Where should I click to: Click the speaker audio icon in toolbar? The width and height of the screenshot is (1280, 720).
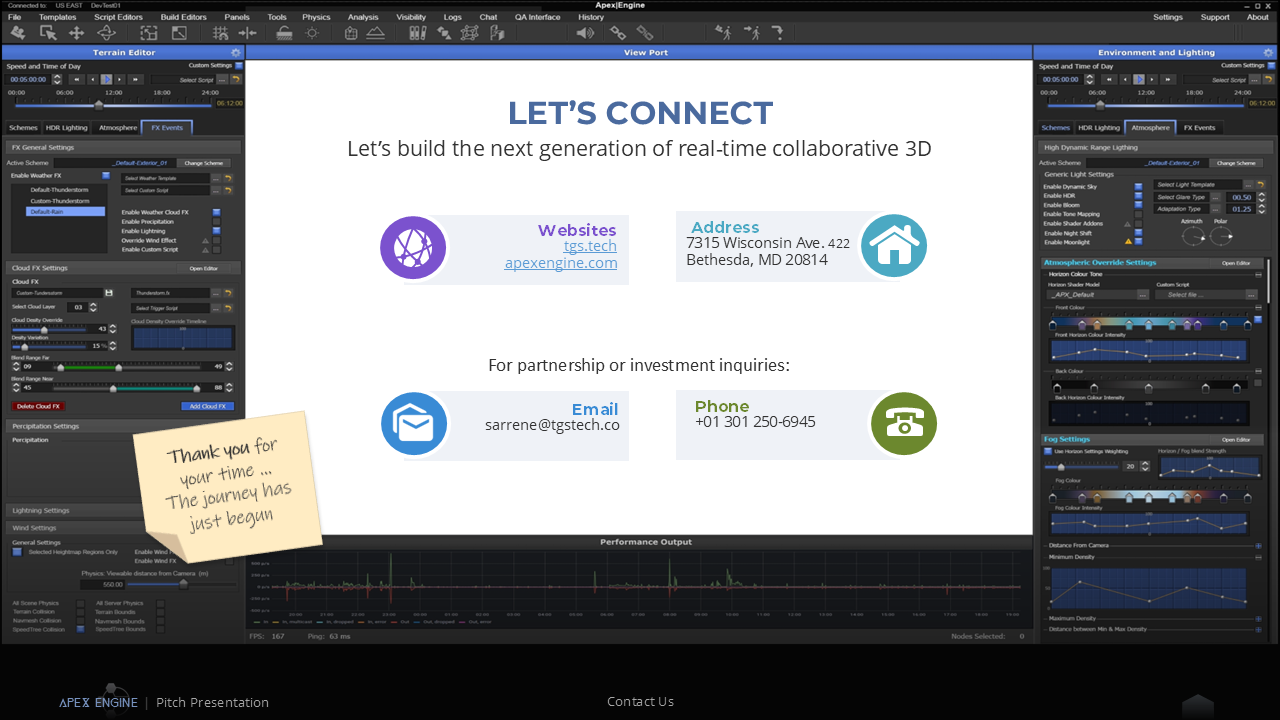click(585, 33)
